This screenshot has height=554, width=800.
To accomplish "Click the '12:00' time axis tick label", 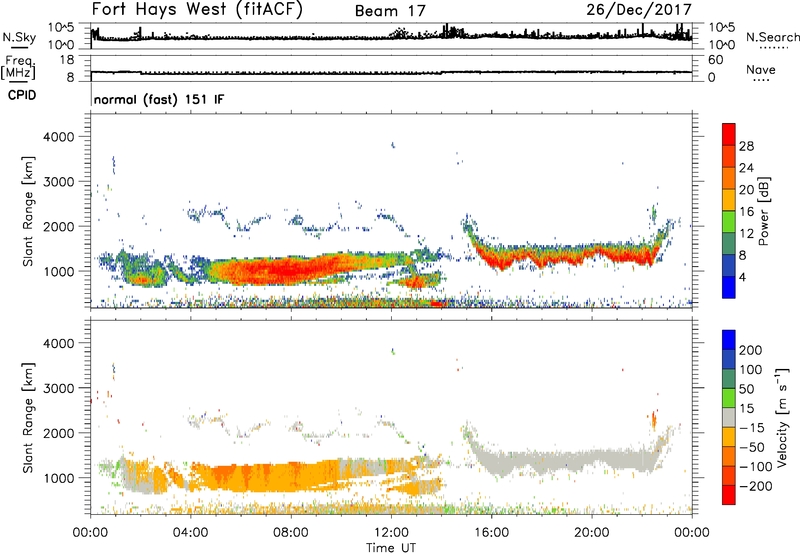I will (391, 533).
